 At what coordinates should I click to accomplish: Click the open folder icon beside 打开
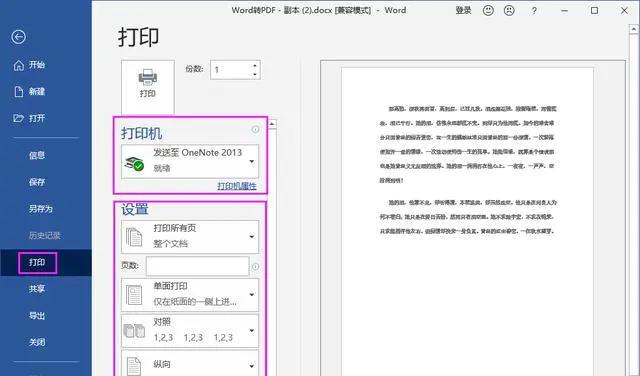[19, 118]
